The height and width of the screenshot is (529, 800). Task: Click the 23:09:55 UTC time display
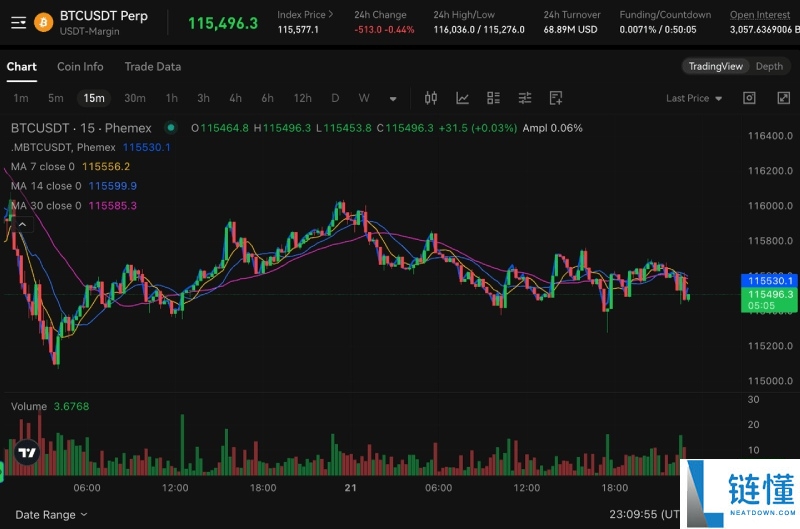(644, 514)
